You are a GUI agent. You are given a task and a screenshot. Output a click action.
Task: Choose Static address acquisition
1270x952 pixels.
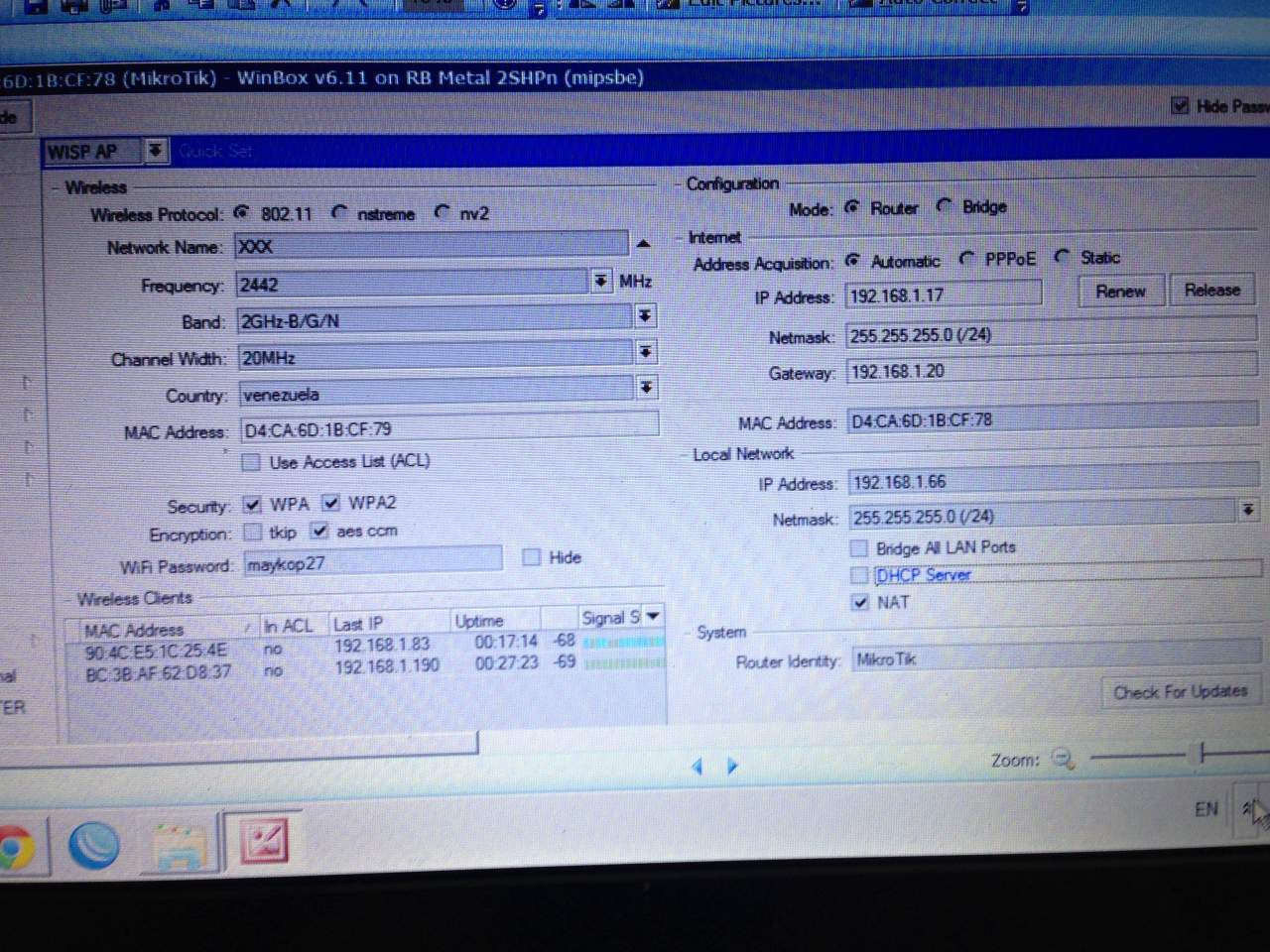(x=1062, y=257)
